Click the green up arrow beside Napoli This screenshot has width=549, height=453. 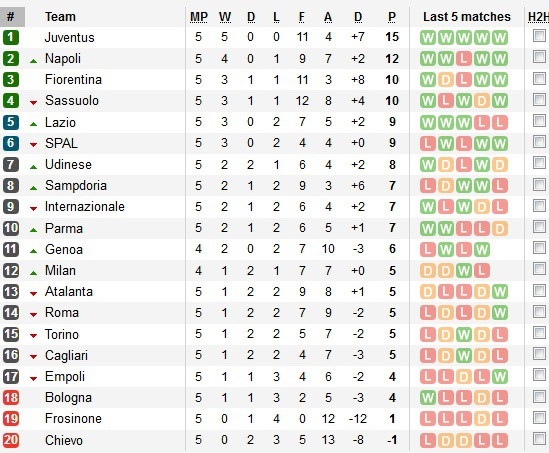34,61
